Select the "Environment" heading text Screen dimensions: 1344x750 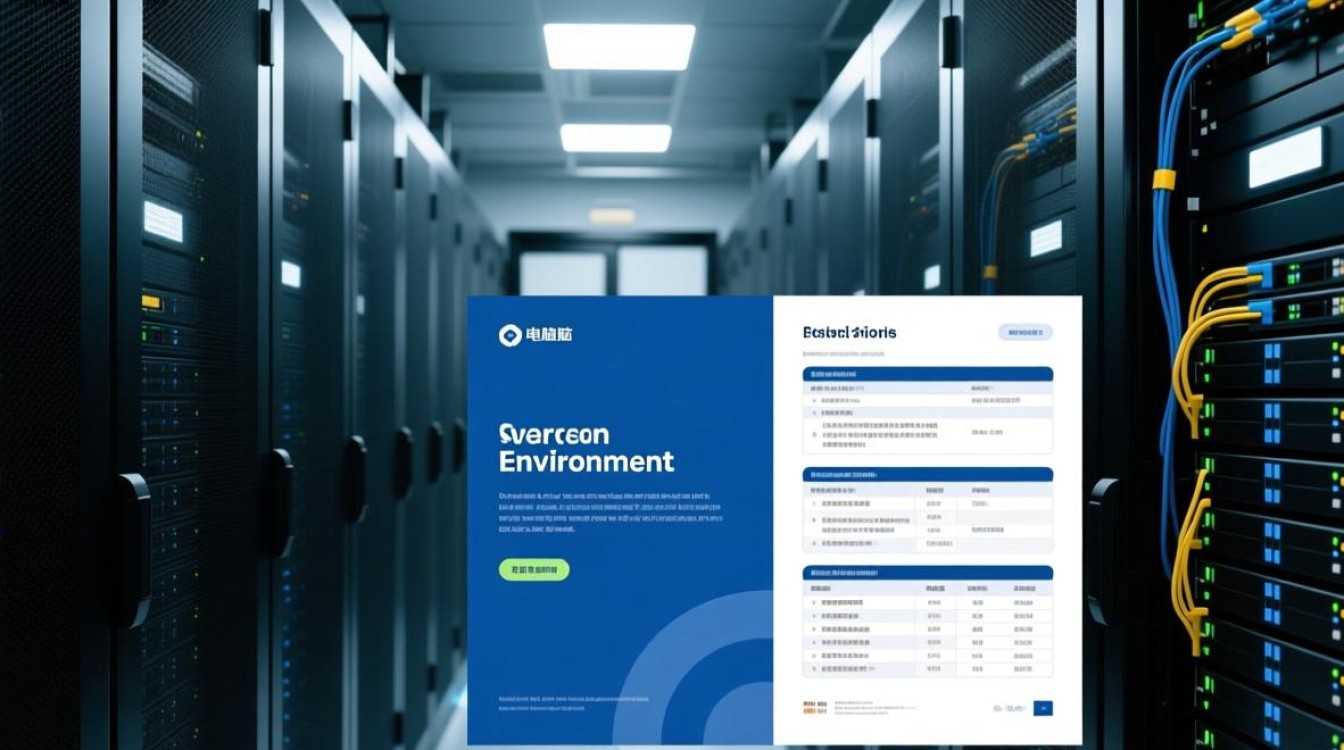(586, 462)
